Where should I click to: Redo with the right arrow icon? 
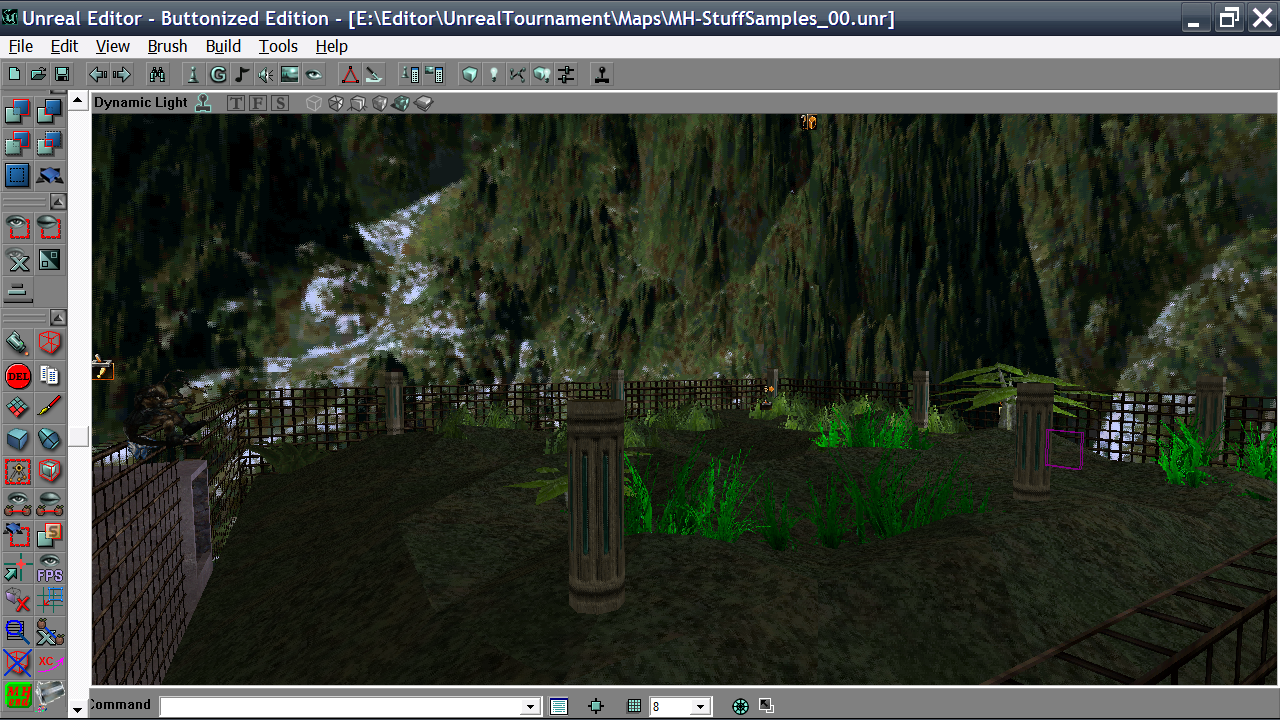(122, 74)
